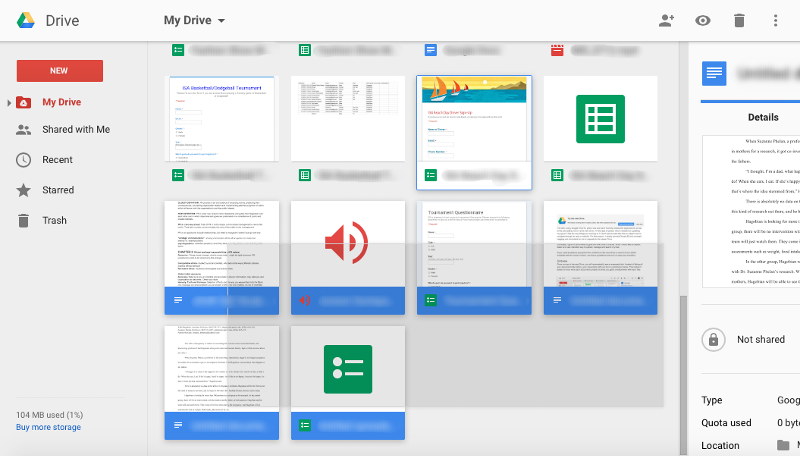Screen dimensions: 800x456
Task: Click the file list vertical scrollbar
Action: click(x=683, y=375)
